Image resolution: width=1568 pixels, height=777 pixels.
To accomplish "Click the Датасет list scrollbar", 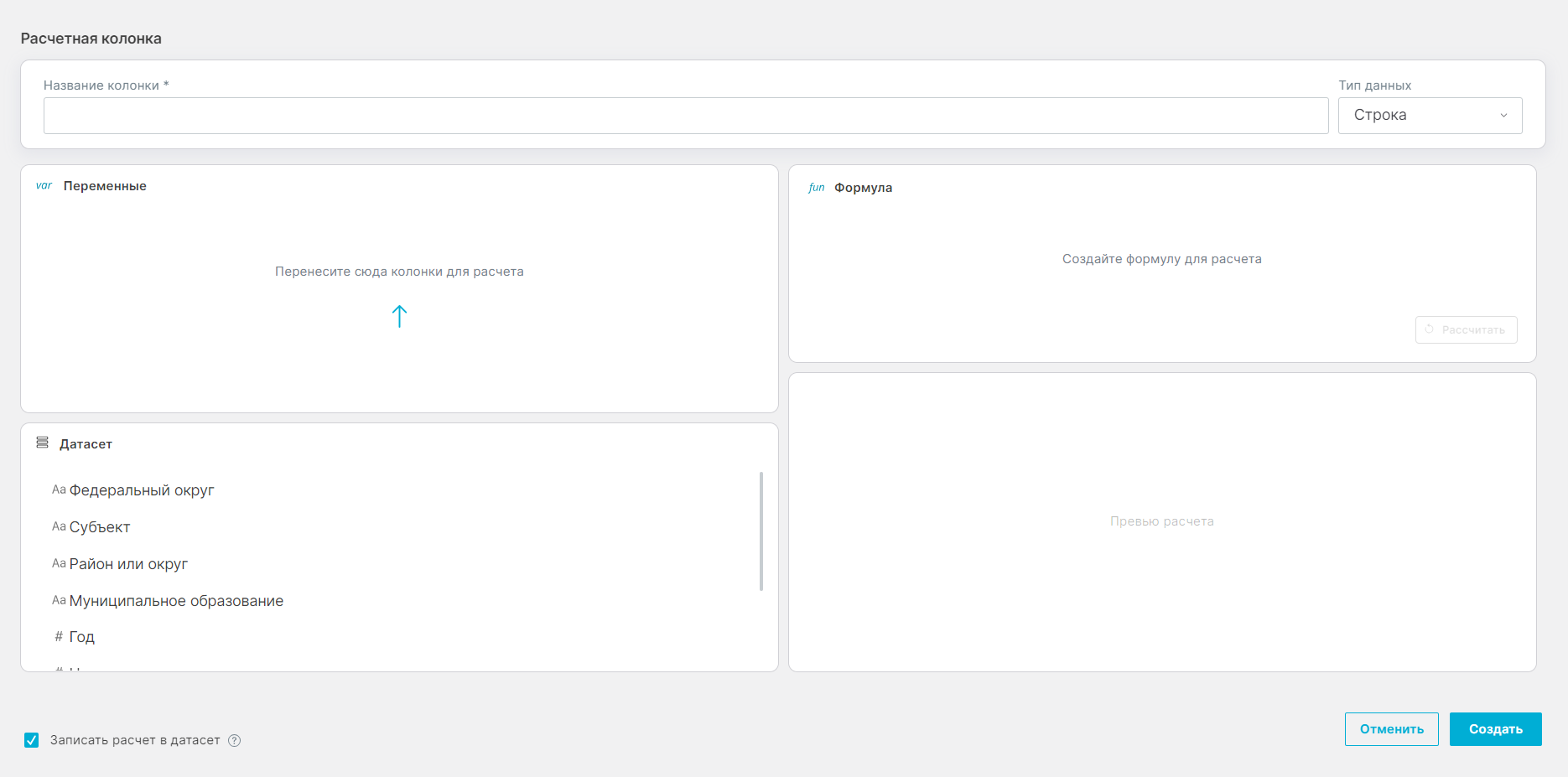I will click(761, 531).
